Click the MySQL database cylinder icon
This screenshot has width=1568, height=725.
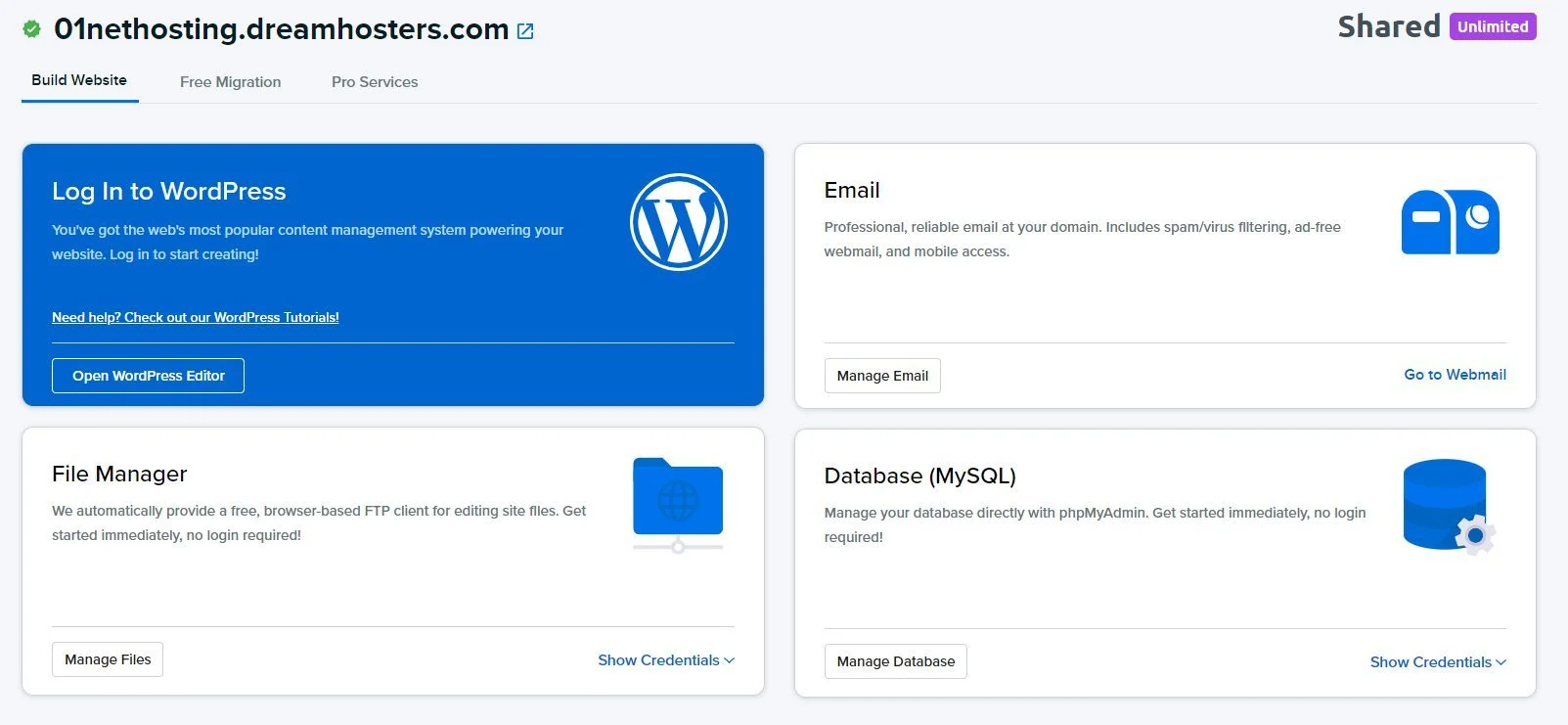(1448, 506)
